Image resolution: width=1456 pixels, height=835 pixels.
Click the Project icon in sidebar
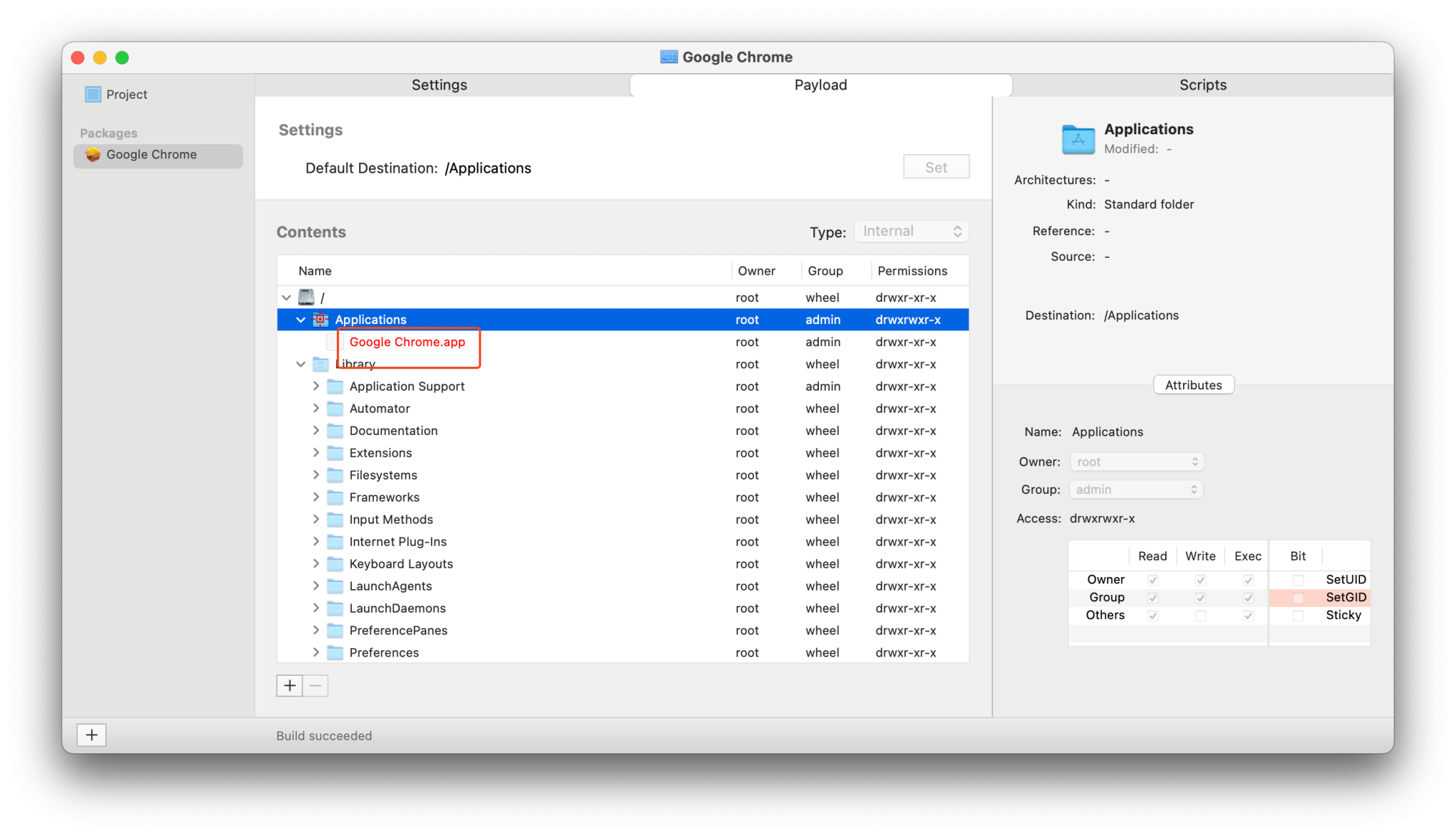tap(93, 95)
